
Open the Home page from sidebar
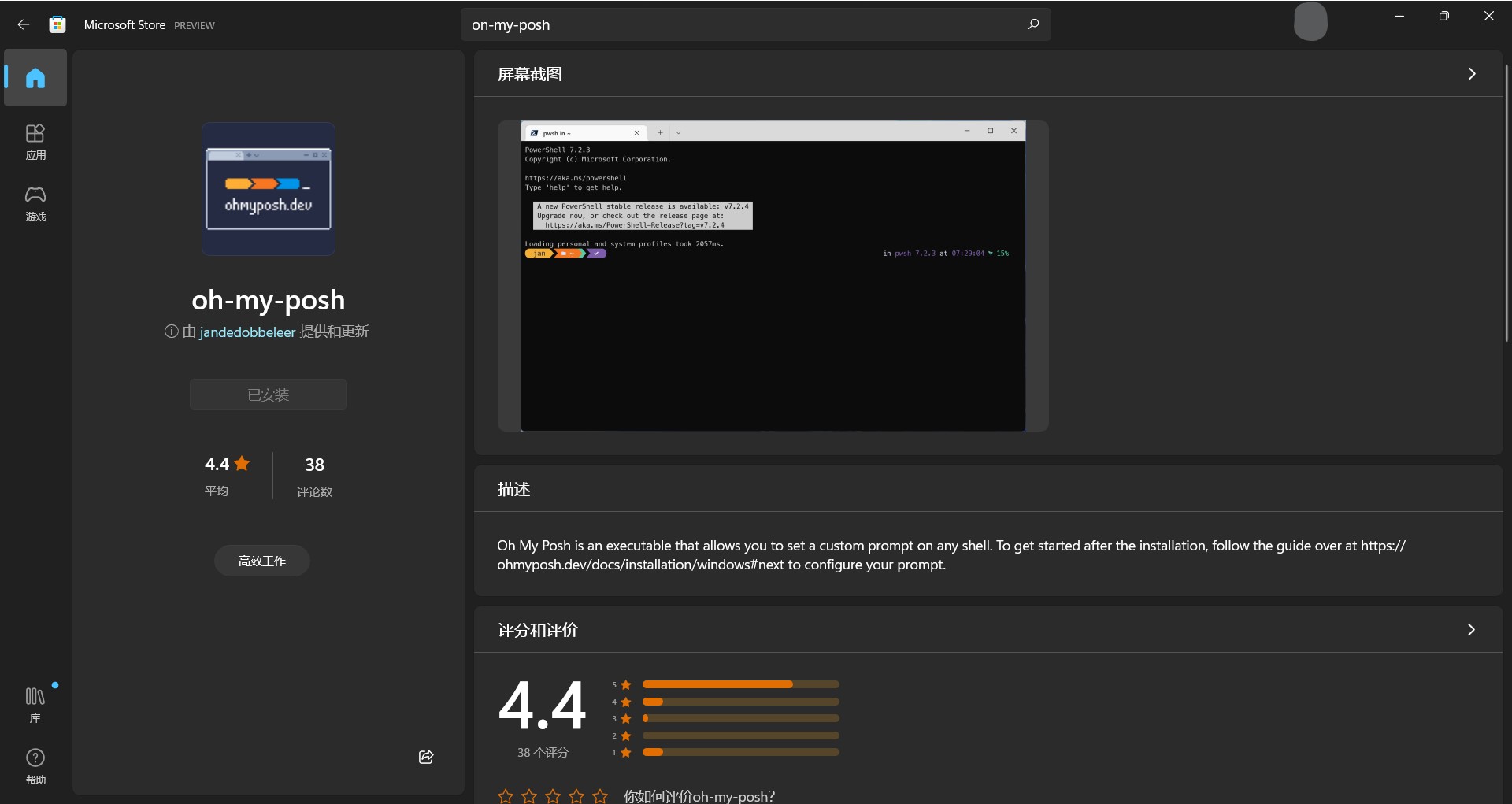35,78
